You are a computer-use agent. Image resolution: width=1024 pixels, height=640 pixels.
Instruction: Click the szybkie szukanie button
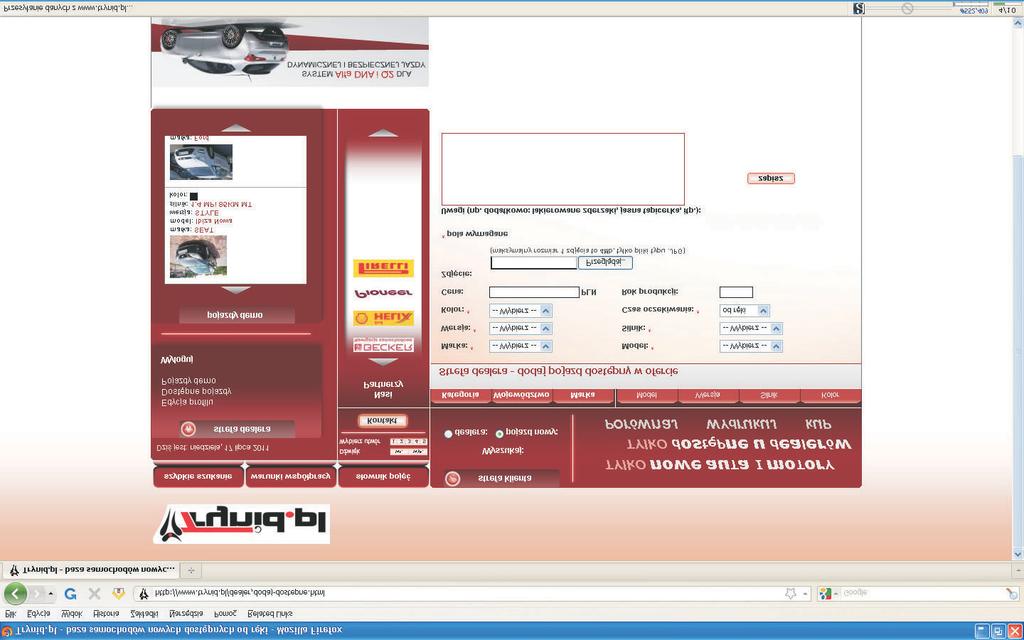point(199,476)
